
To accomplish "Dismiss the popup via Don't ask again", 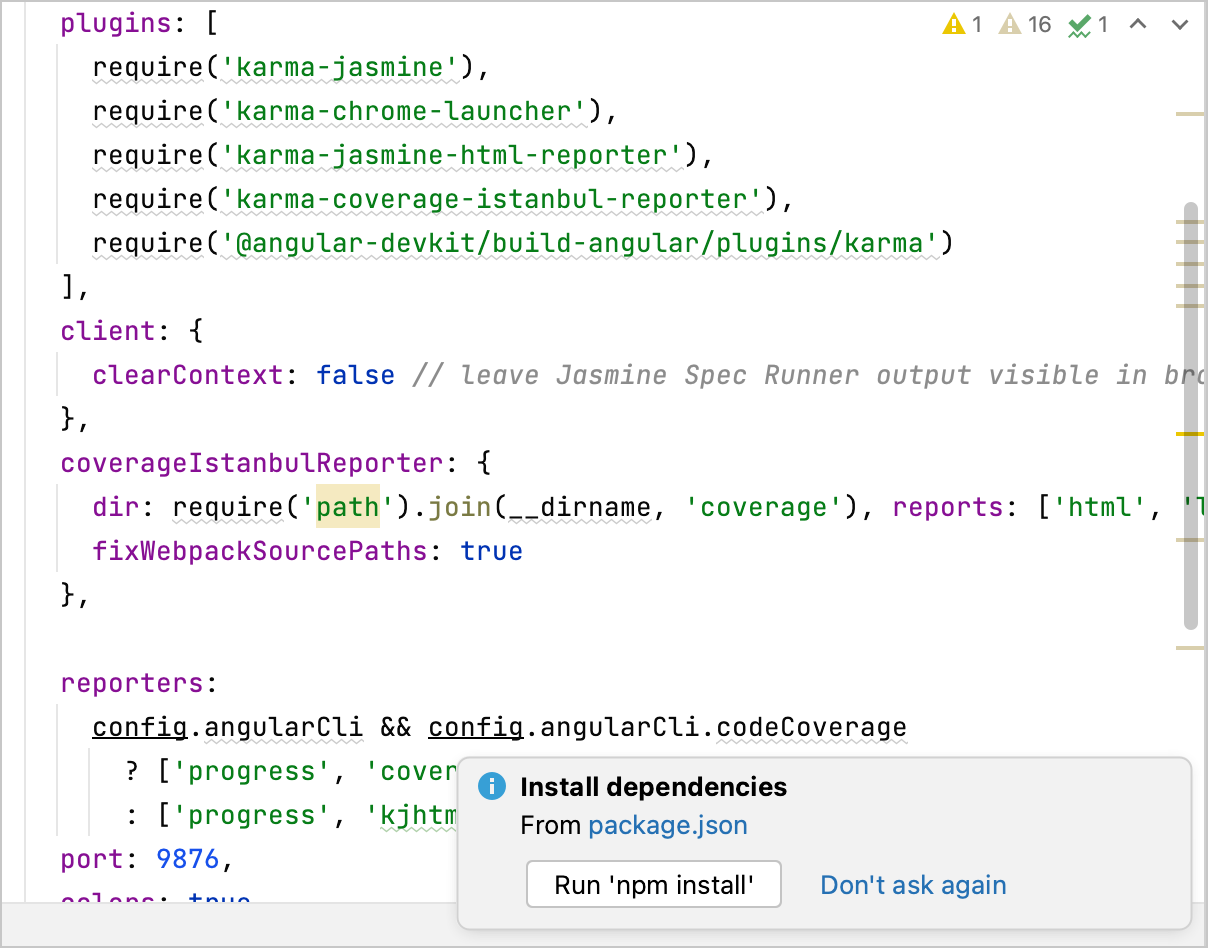I will tap(913, 884).
